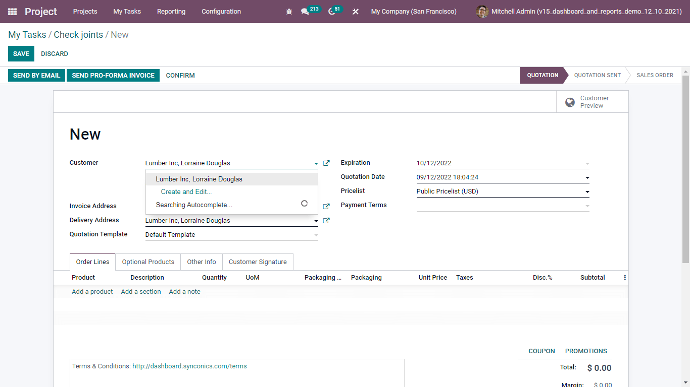Open the activities clock icon

(332, 12)
